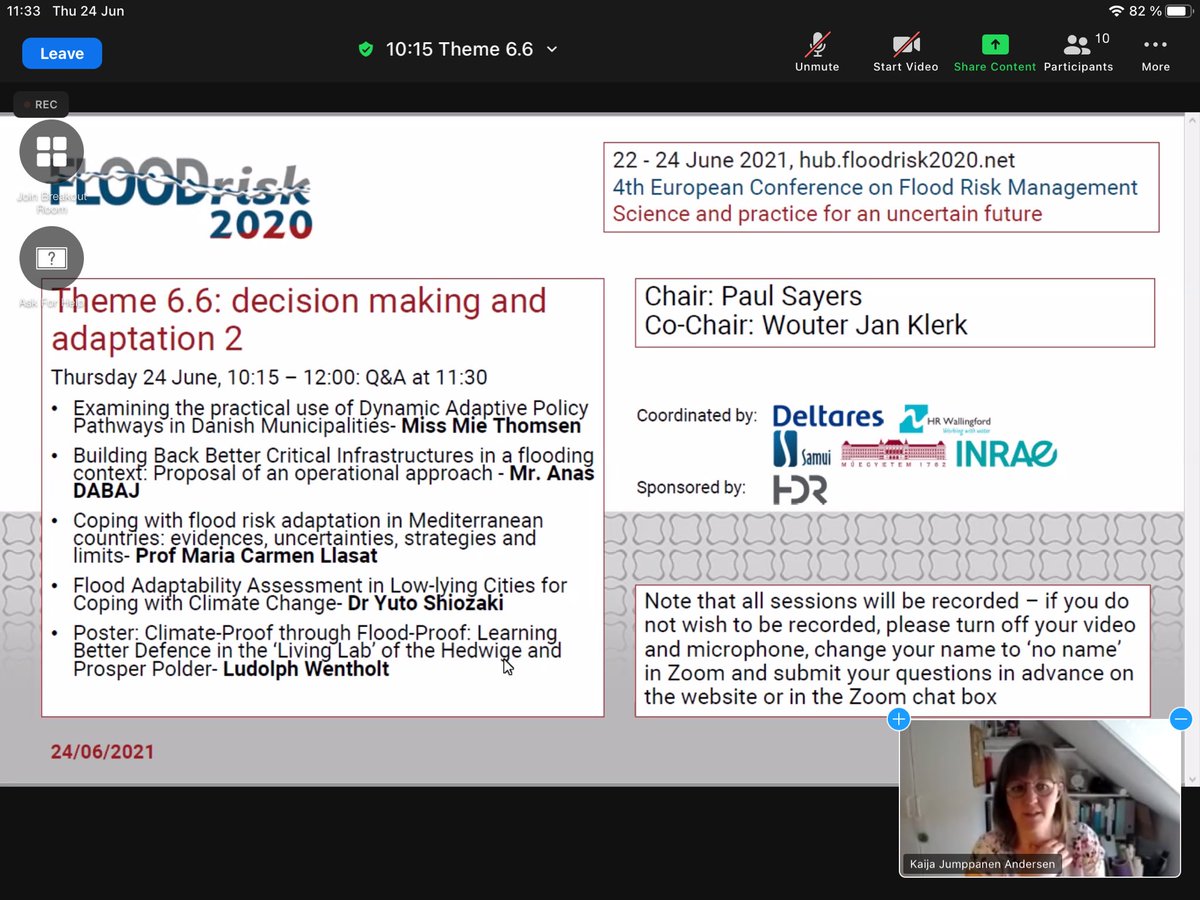
Task: Open Ask For Help
Action: [51, 258]
